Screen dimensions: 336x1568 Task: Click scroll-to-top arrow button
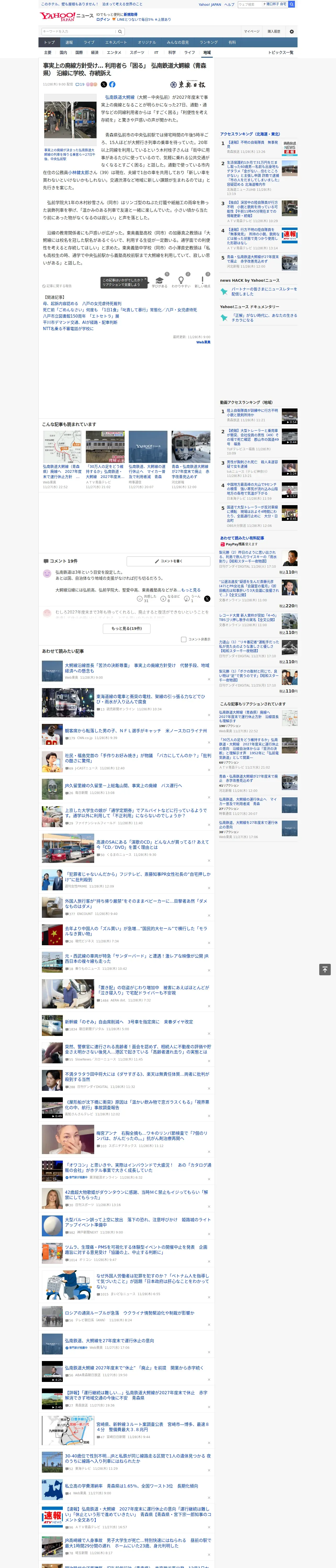coord(325,969)
